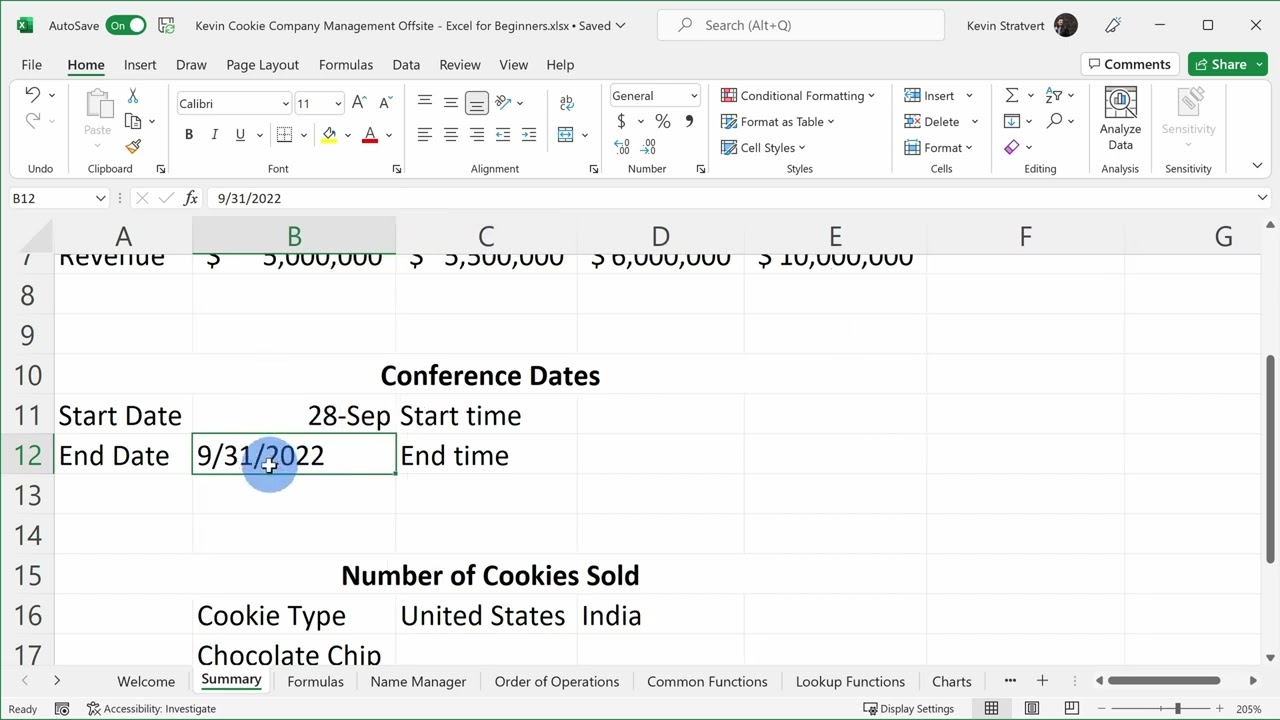Open the Calibri font name dropdown
The height and width of the screenshot is (720, 1280).
[x=285, y=103]
